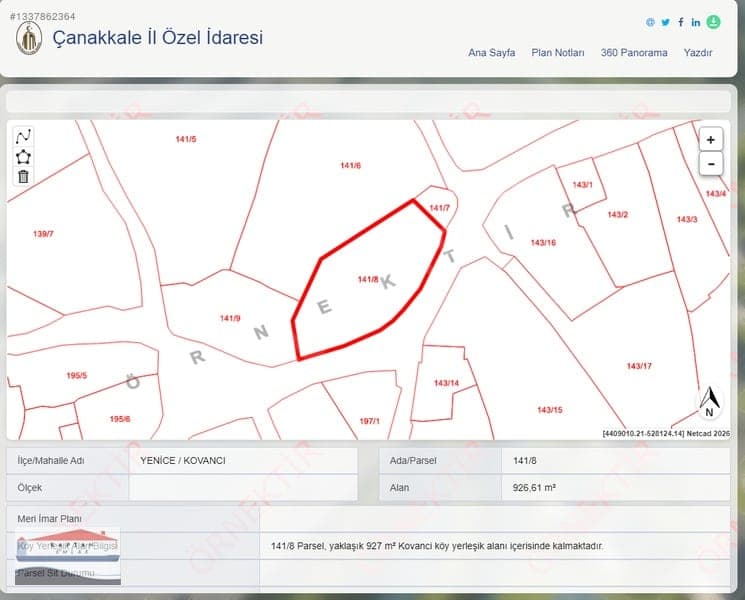Click the Çanakkale İl Özel İdaresi title
This screenshot has width=745, height=600.
(157, 38)
